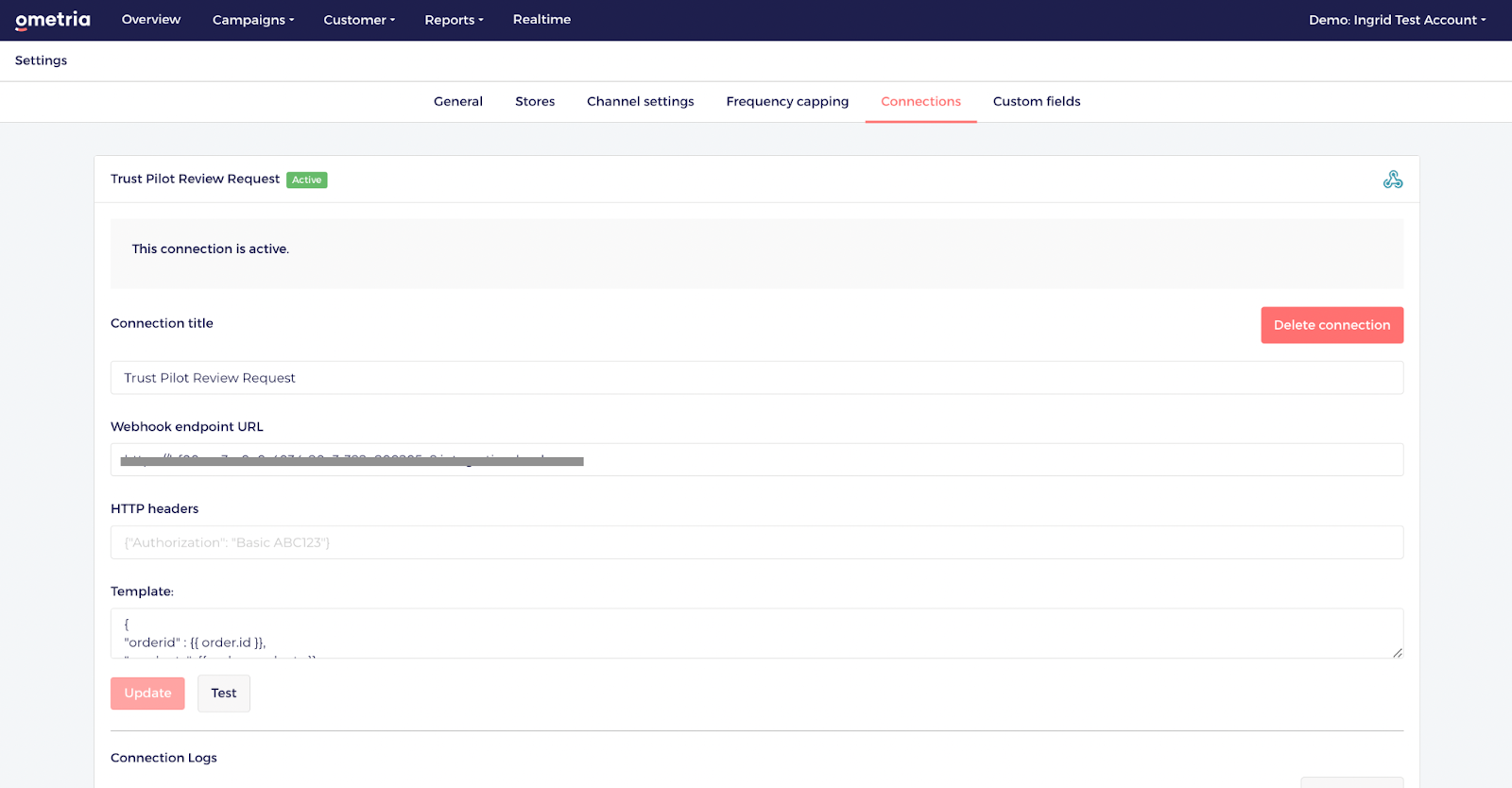Expand the Customer dropdown menu
This screenshot has width=1512, height=788.
click(359, 20)
